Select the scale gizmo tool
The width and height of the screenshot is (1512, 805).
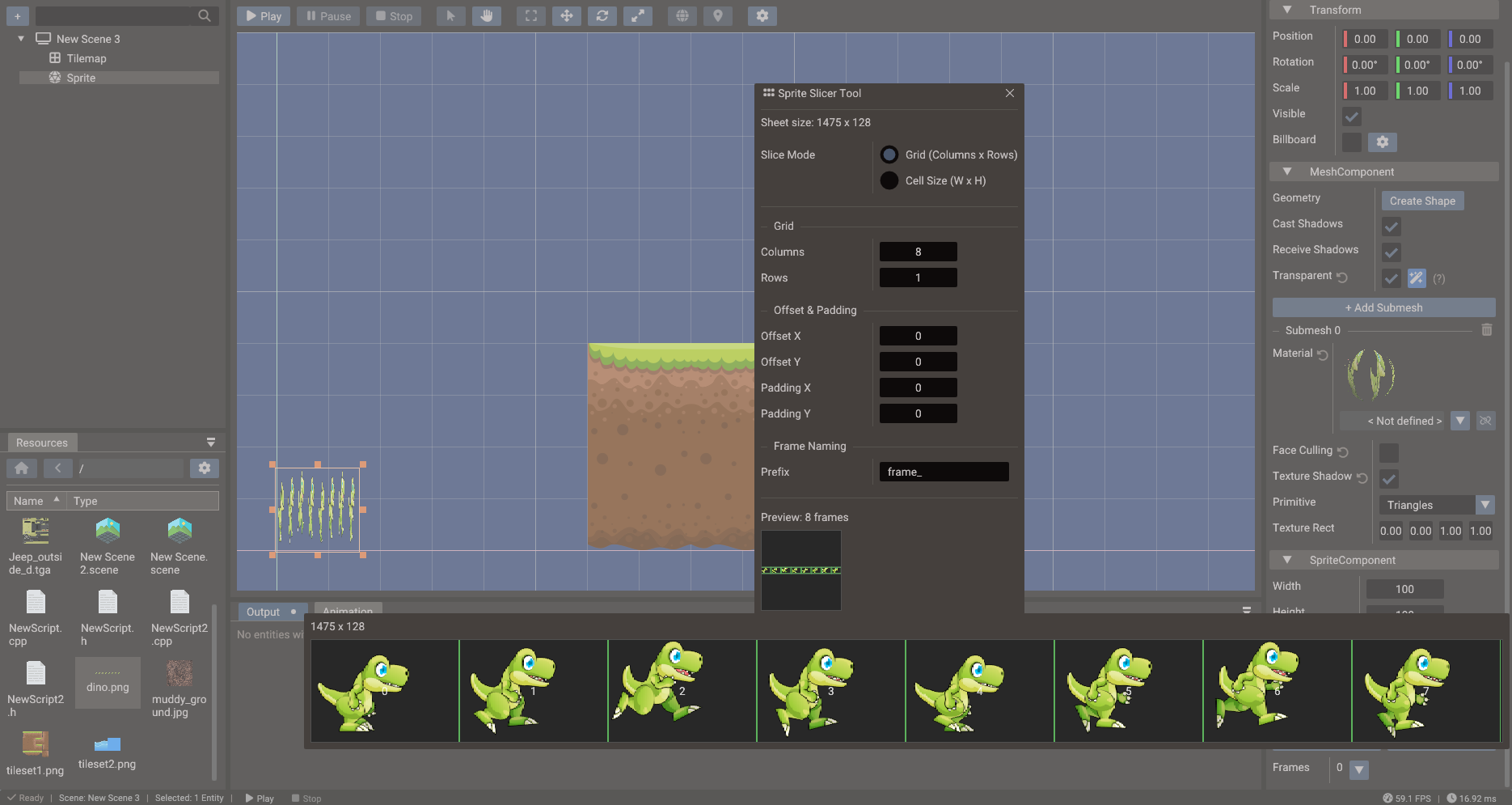pos(638,16)
